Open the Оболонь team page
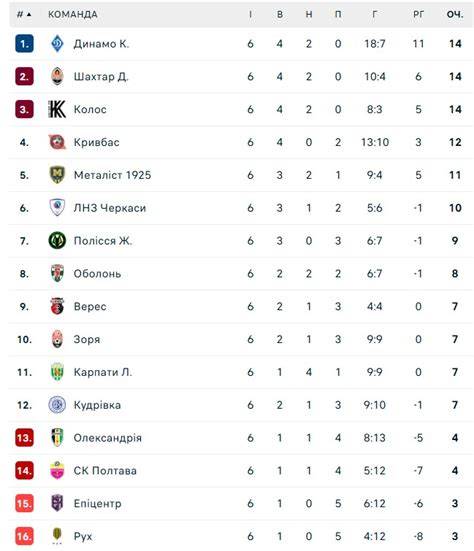The height and width of the screenshot is (551, 474). click(97, 274)
